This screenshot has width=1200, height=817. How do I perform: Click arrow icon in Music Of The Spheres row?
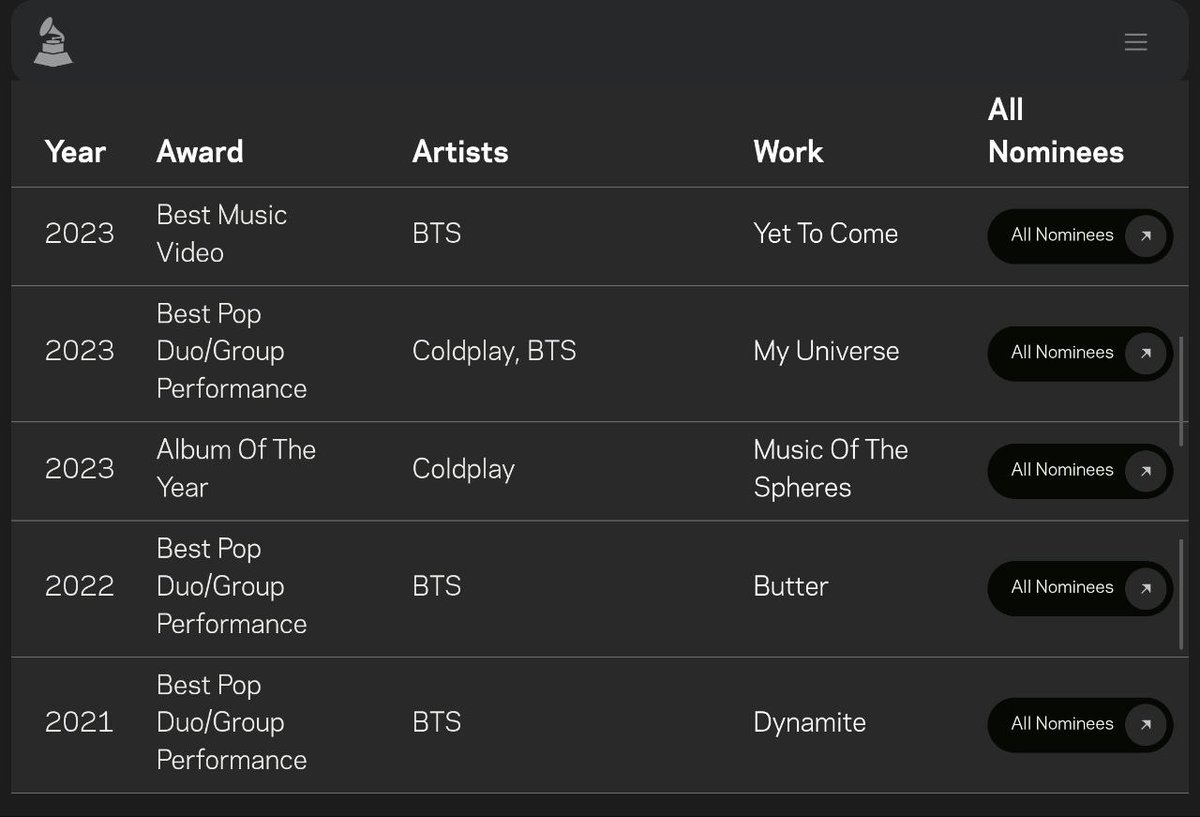1146,471
